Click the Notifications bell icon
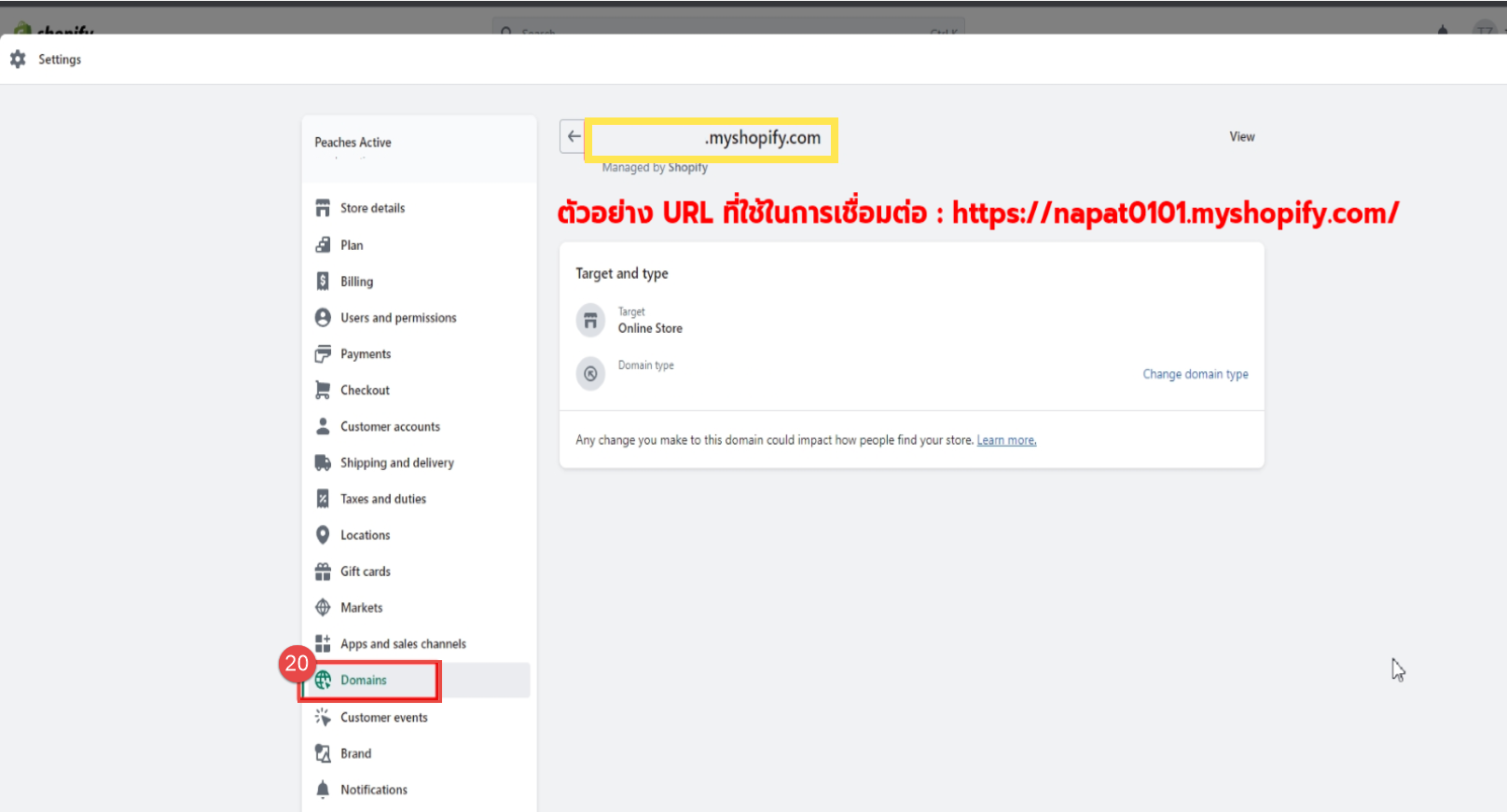 [x=323, y=790]
